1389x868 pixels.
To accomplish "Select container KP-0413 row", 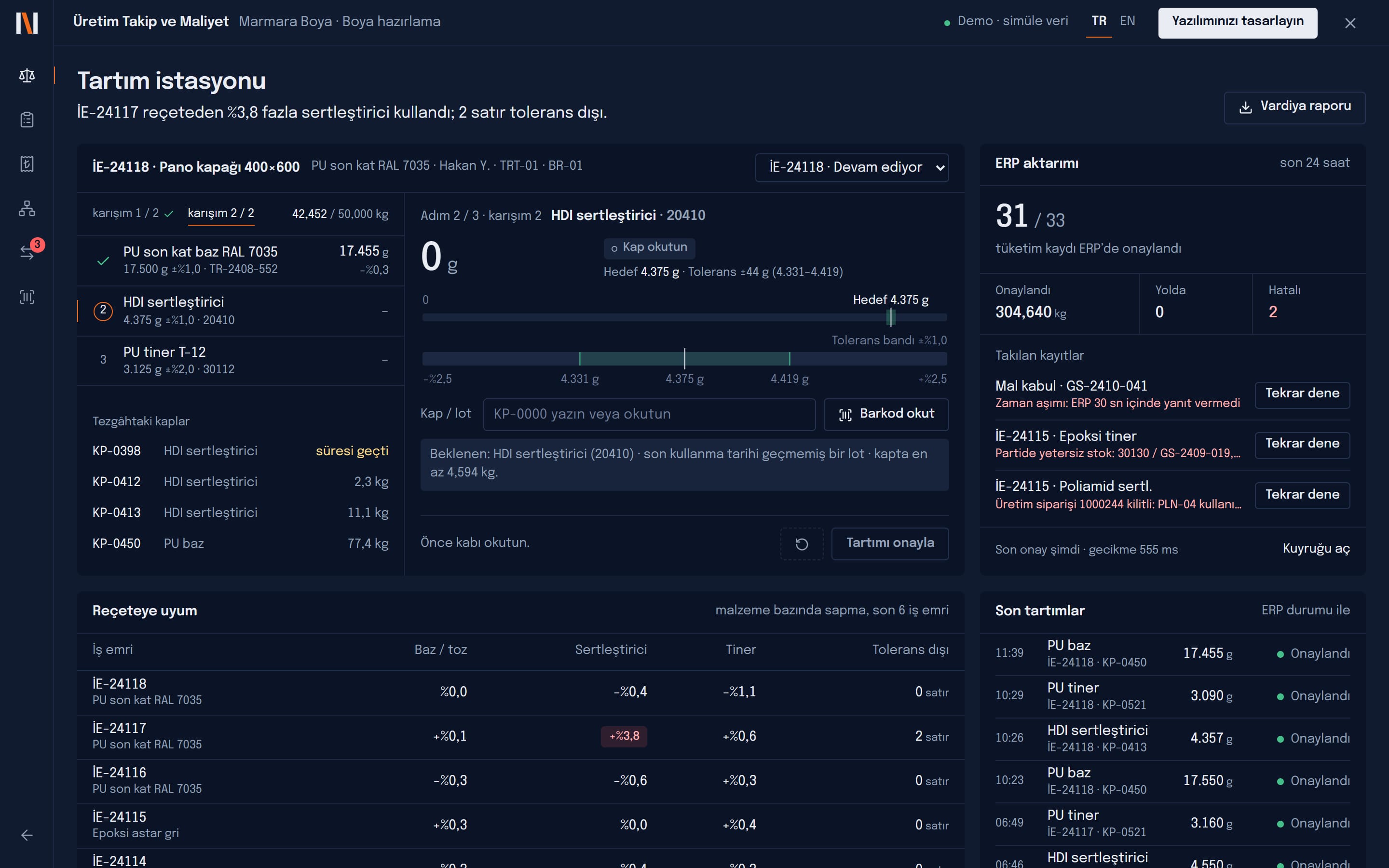I will [241, 513].
